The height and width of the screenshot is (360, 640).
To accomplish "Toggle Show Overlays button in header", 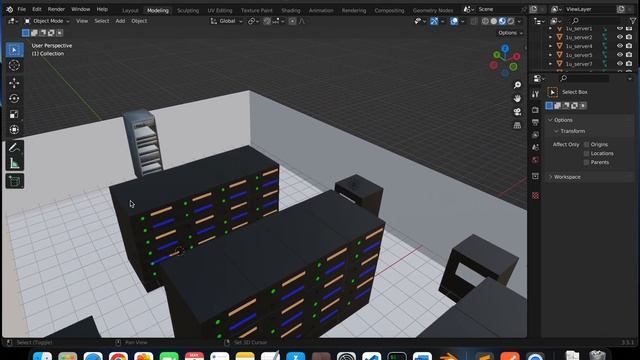I will 454,21.
